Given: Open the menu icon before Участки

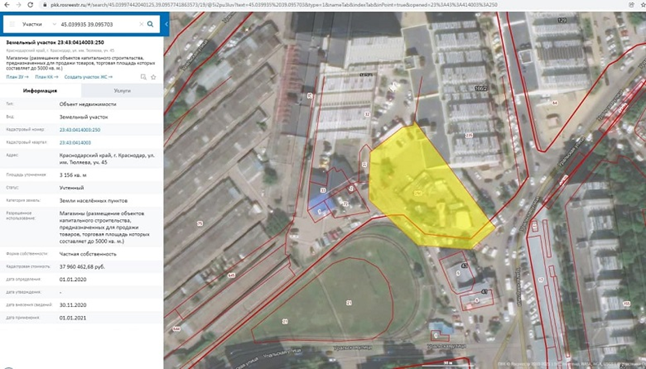Looking at the screenshot, I should click(x=12, y=24).
